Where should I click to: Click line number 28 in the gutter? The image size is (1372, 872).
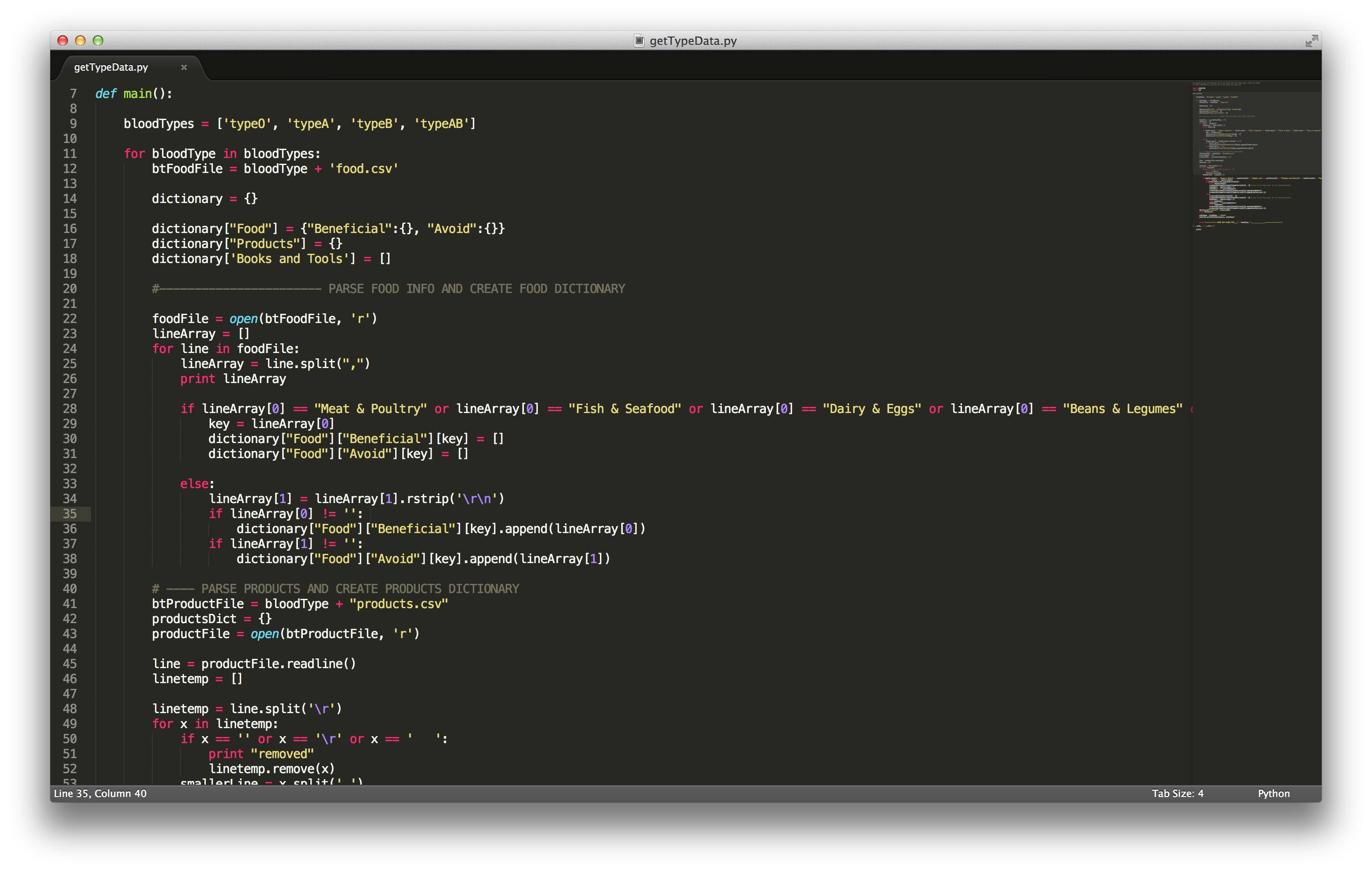point(69,408)
